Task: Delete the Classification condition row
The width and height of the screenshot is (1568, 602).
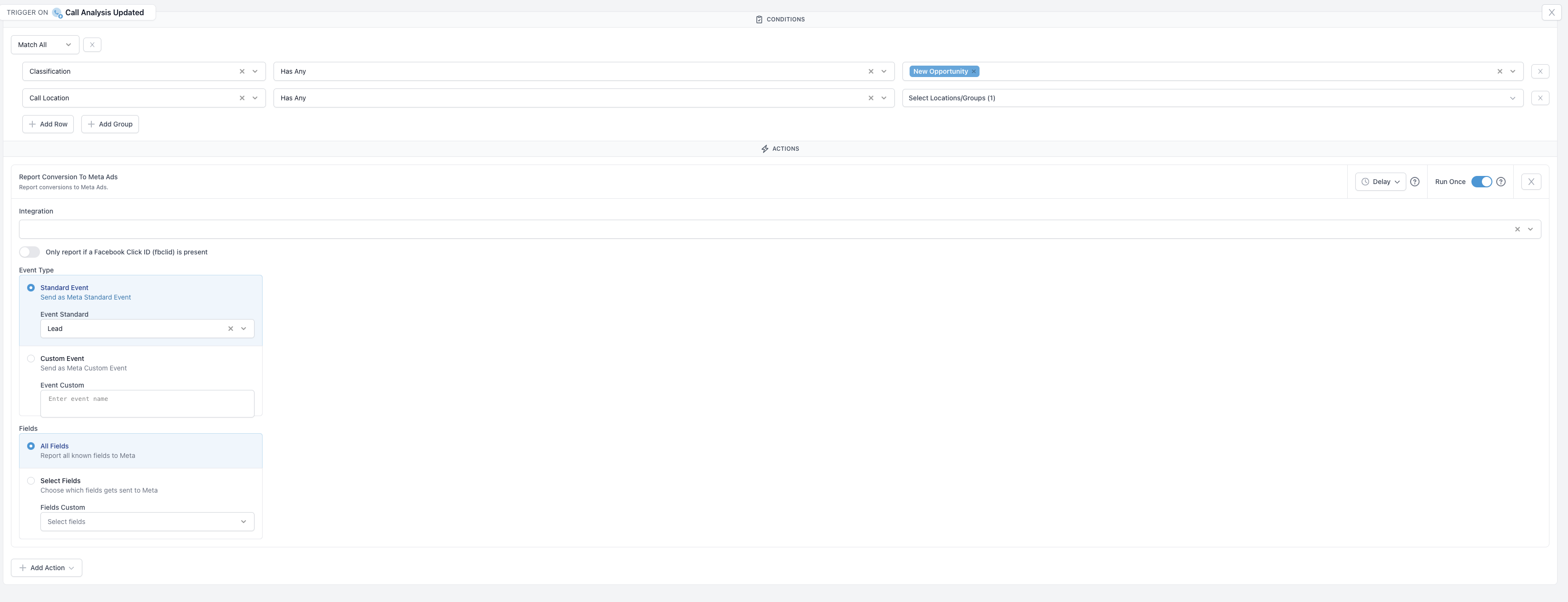Action: point(1540,71)
